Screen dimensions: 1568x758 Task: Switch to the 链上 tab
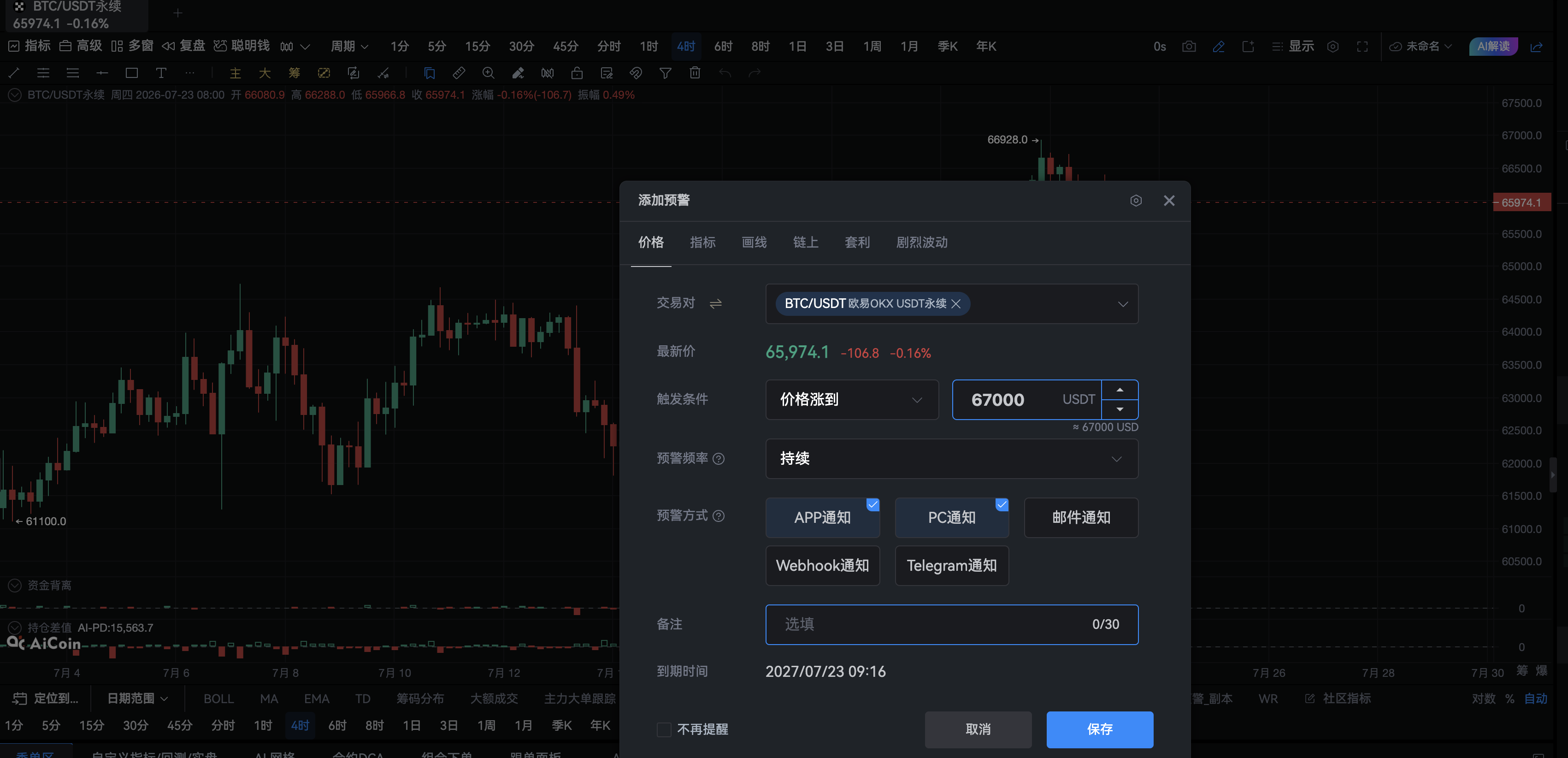[805, 243]
